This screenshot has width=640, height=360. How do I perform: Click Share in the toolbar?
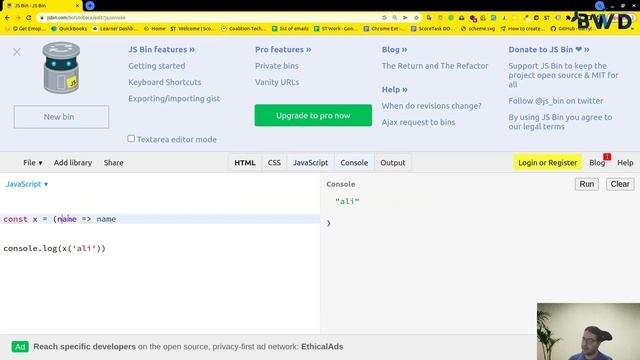point(113,162)
